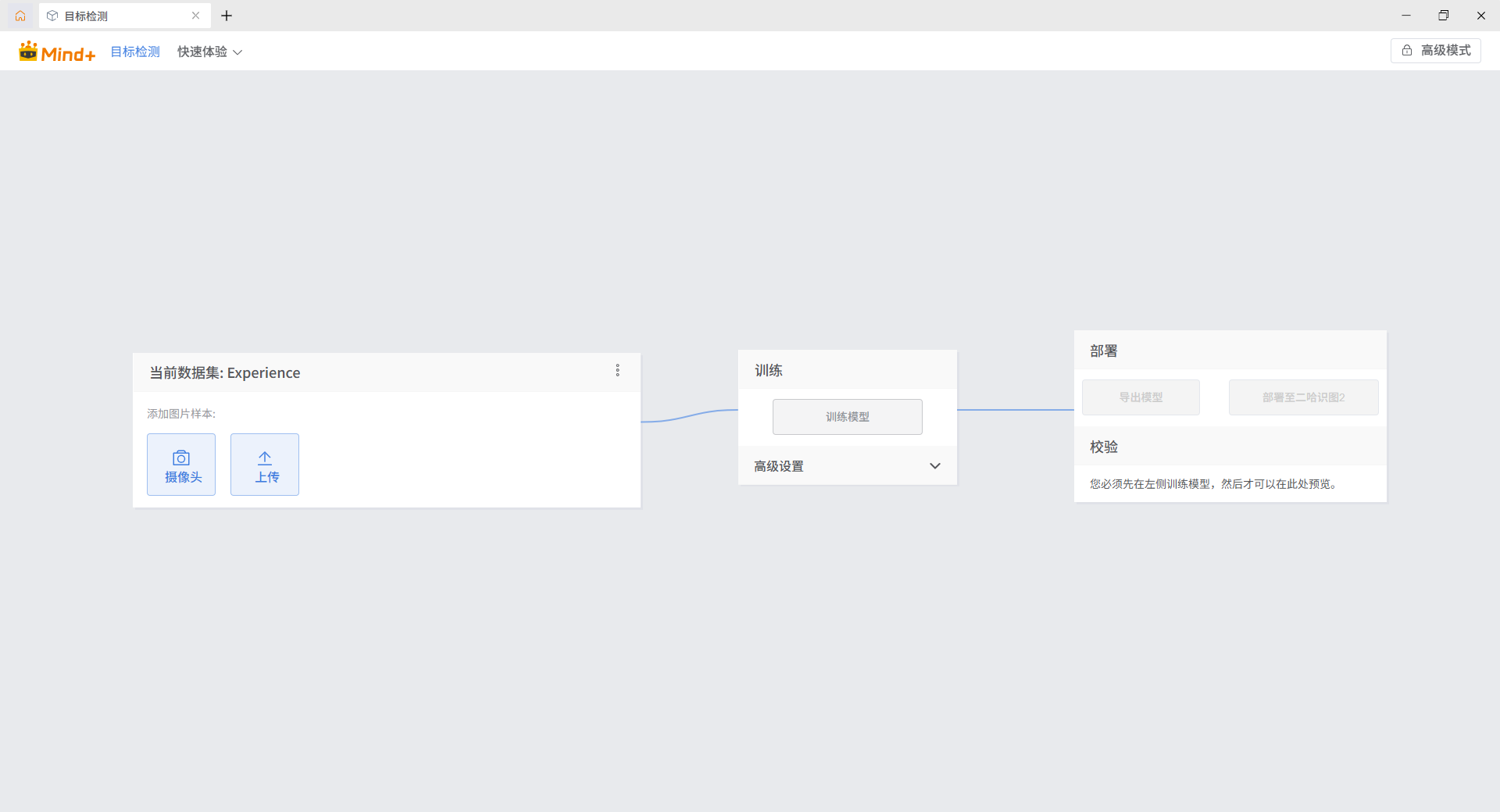Open the camera capture option
Viewport: 1500px width, 812px height.
coord(181,465)
